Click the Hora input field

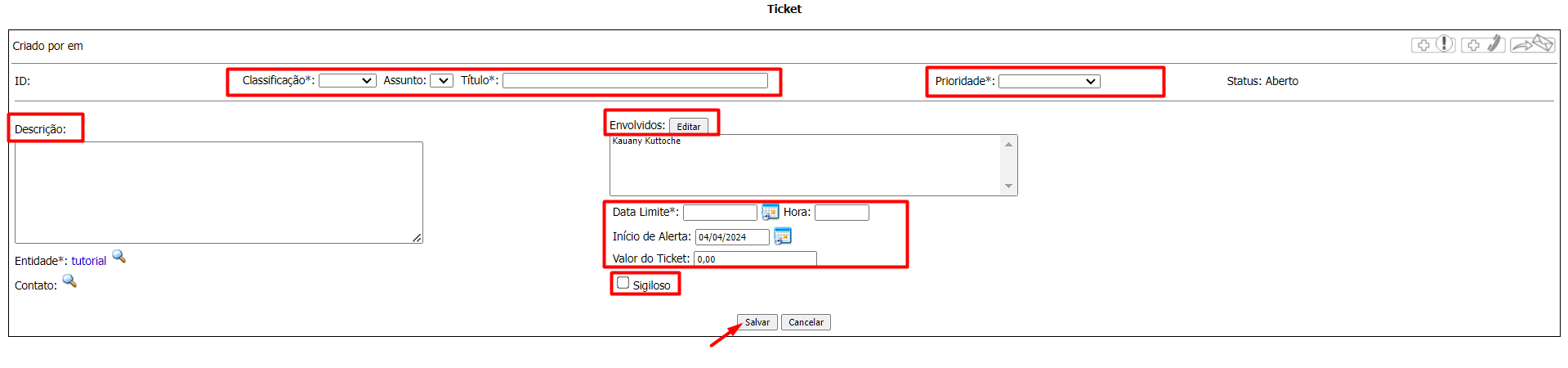(x=841, y=213)
